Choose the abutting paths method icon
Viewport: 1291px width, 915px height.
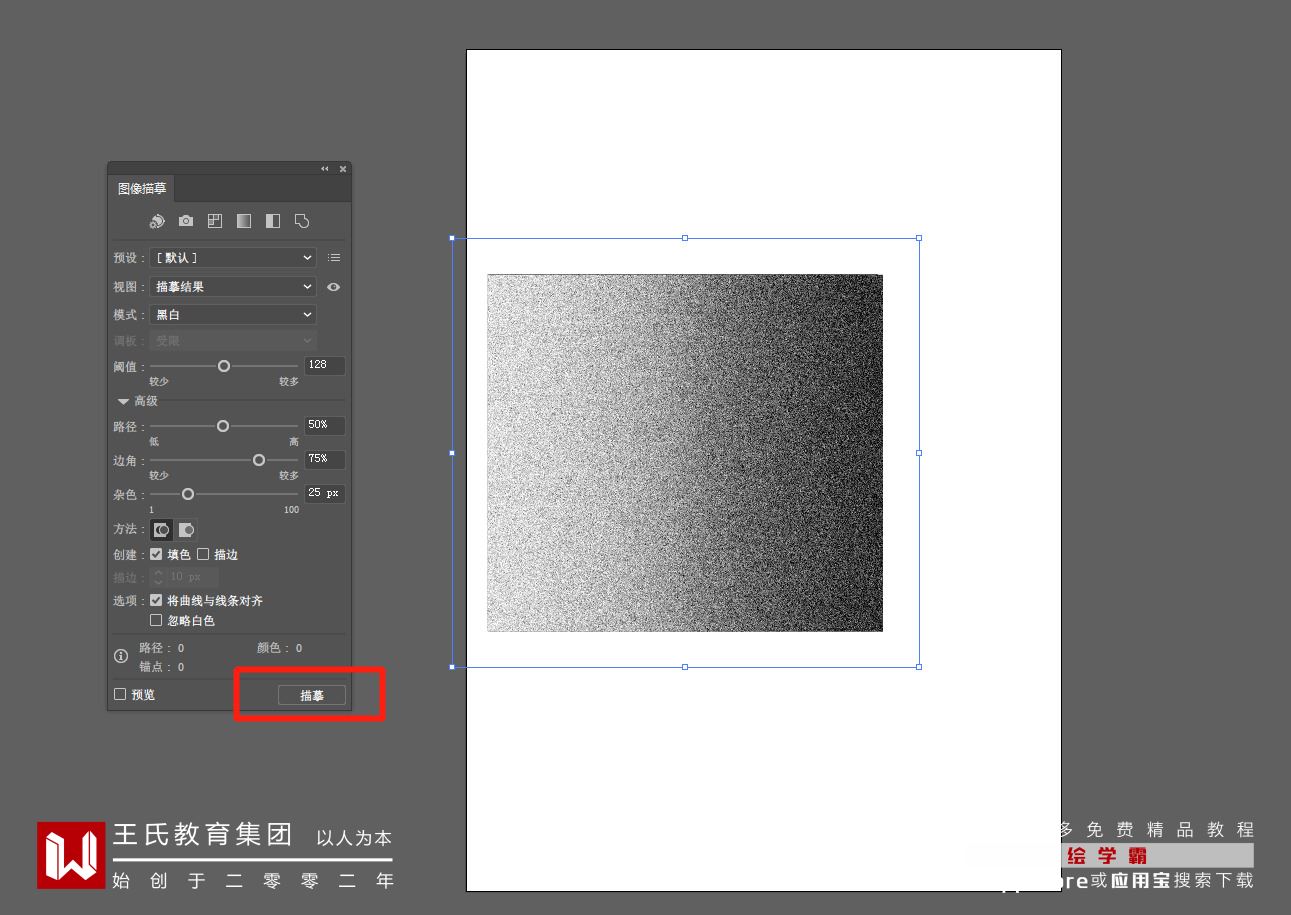coord(161,530)
